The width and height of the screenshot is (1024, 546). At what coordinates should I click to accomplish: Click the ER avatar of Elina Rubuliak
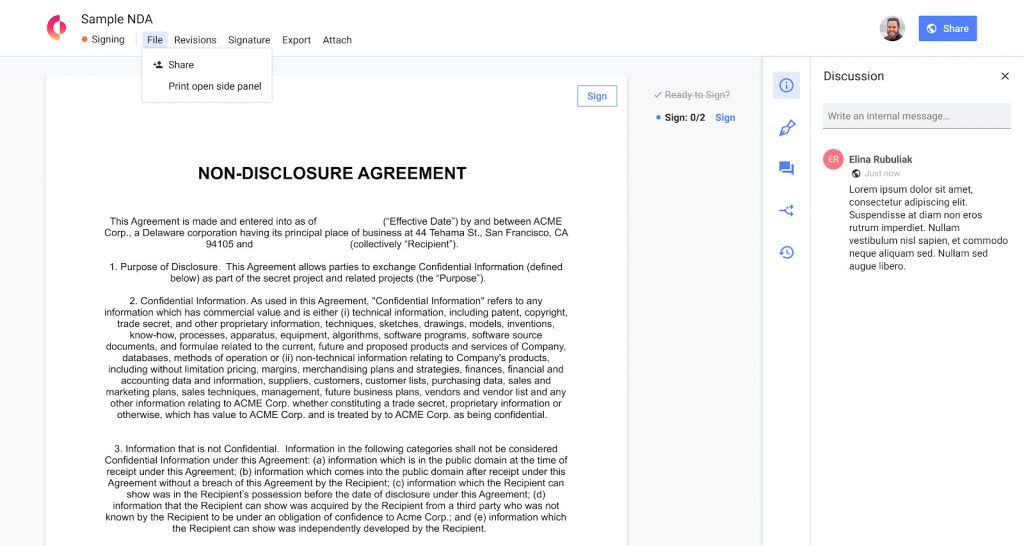click(x=833, y=159)
